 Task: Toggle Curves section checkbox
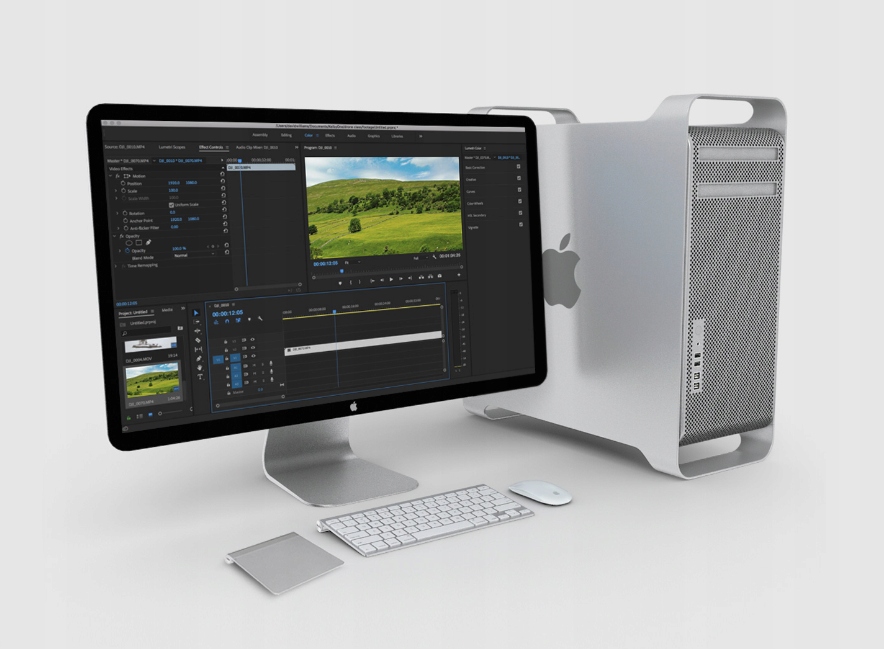[x=519, y=190]
